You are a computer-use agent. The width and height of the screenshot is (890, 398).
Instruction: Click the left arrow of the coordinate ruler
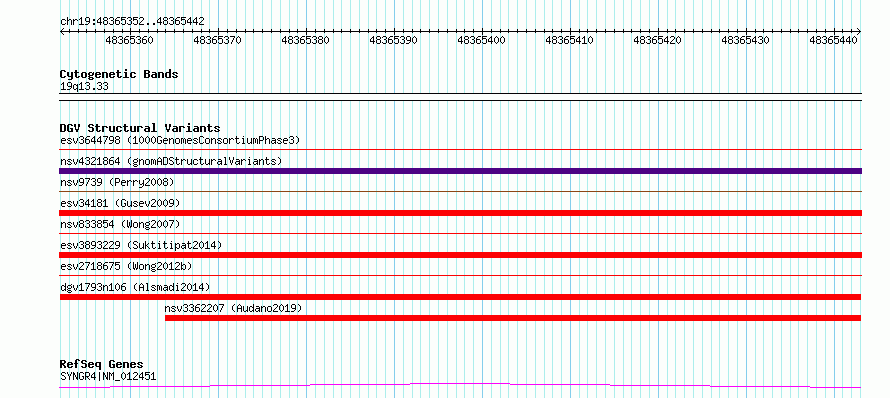point(62,32)
